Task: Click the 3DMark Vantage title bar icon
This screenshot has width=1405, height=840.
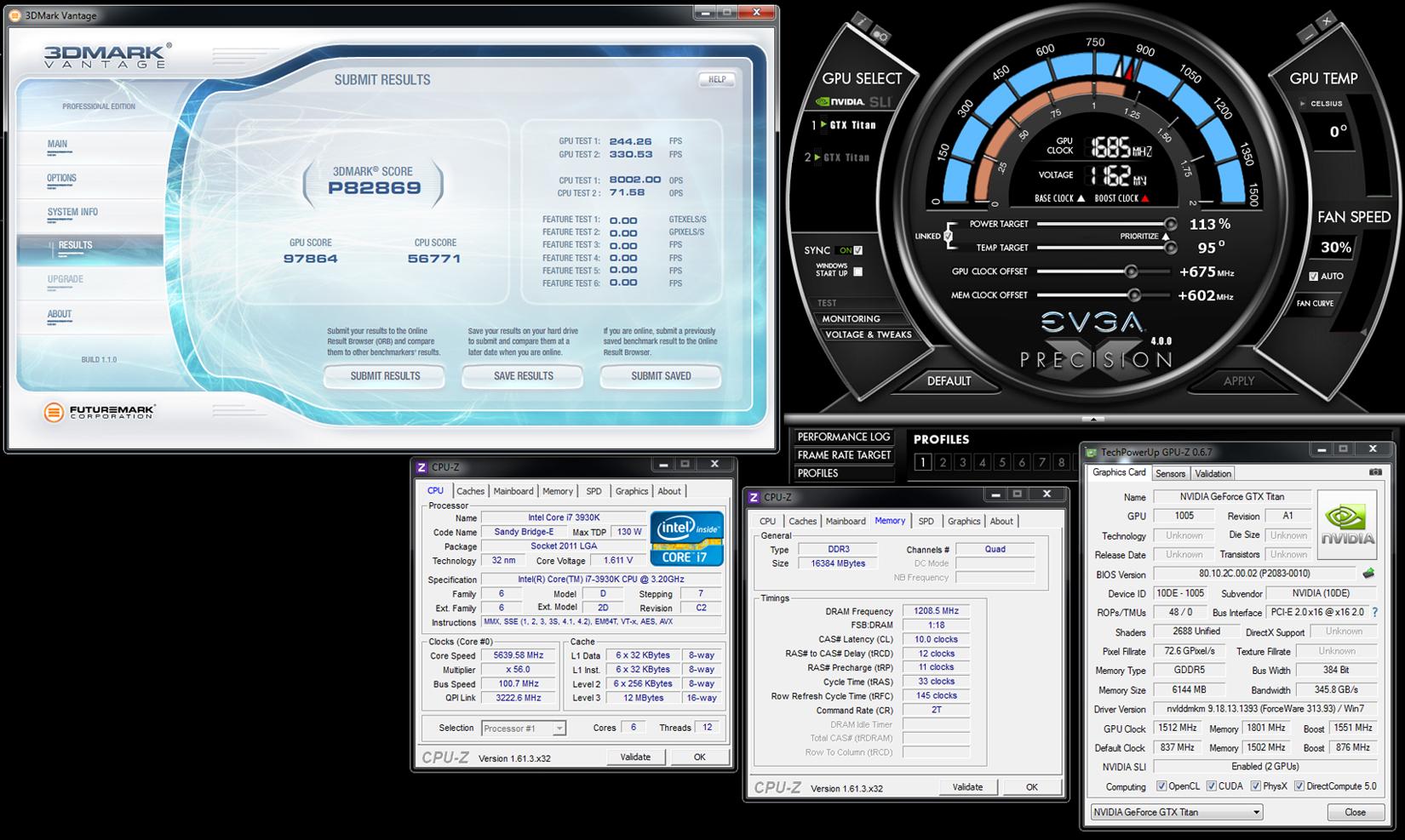Action: click(14, 15)
